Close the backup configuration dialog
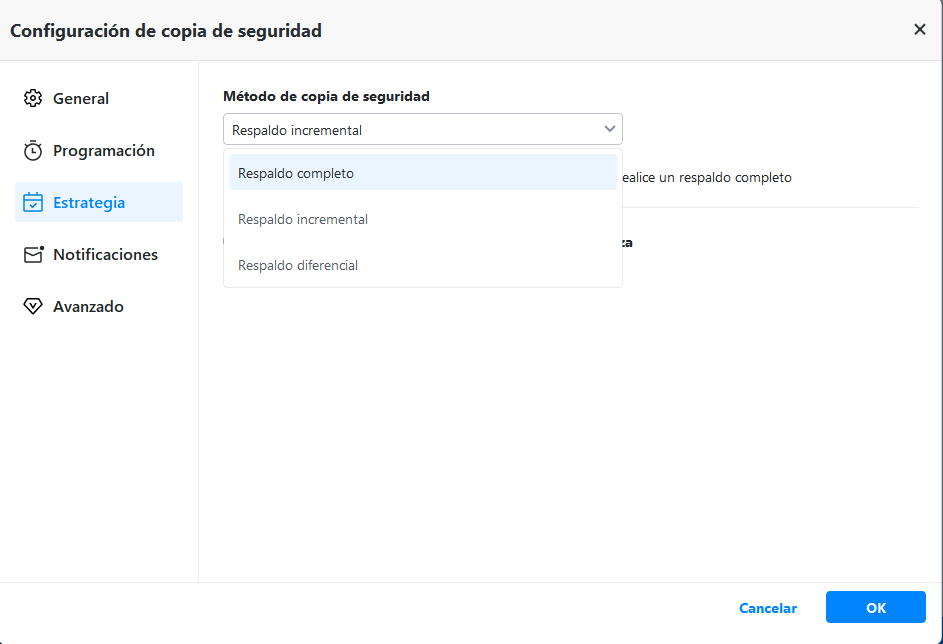This screenshot has height=644, width=943. click(x=919, y=30)
